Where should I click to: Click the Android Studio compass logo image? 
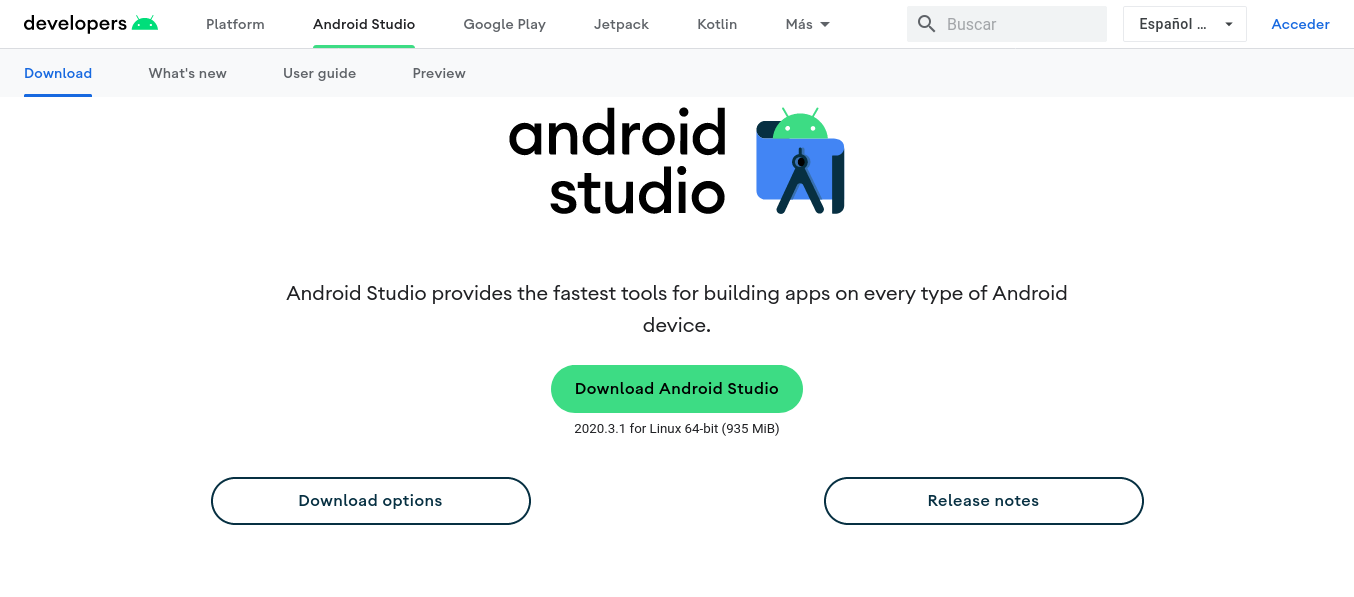(x=800, y=162)
